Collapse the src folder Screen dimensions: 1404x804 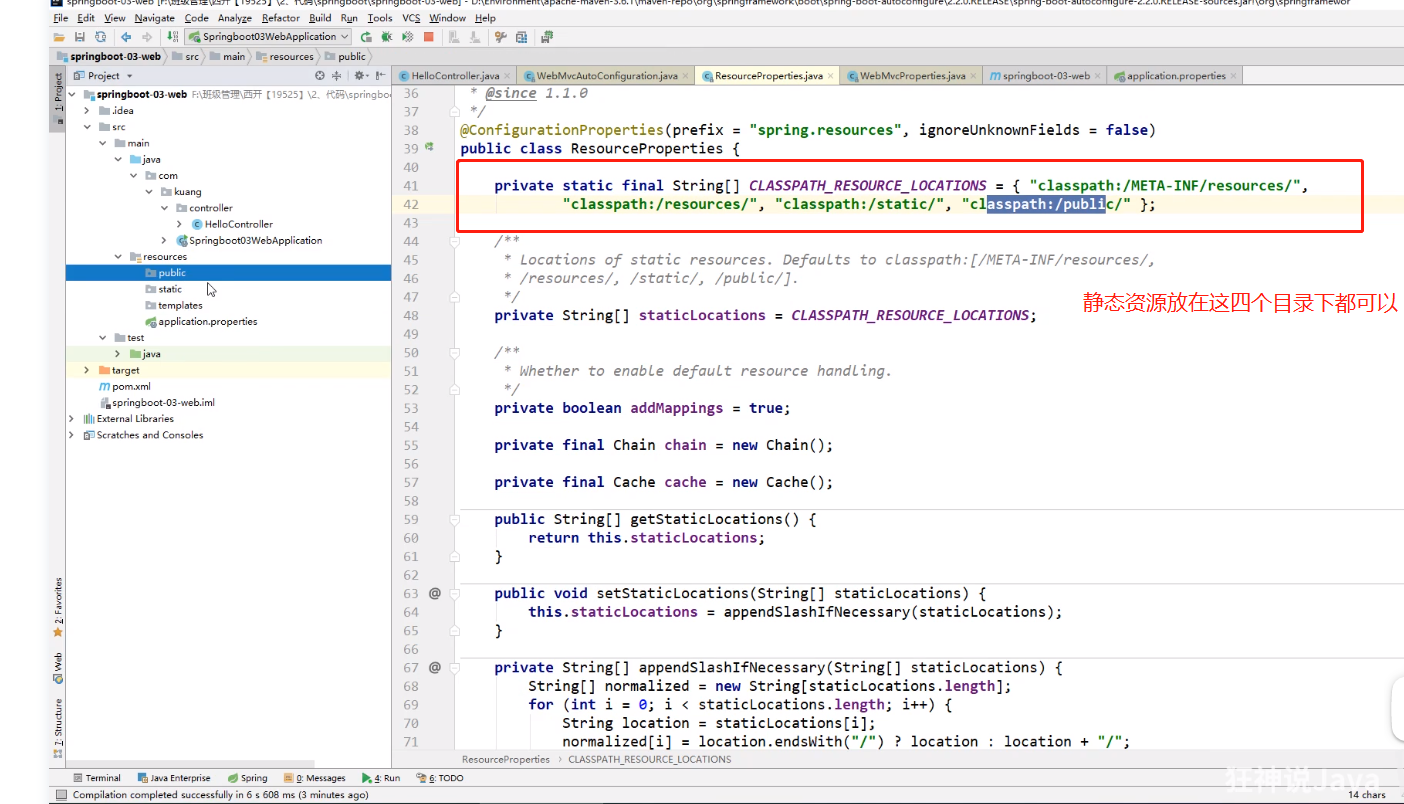(x=87, y=127)
